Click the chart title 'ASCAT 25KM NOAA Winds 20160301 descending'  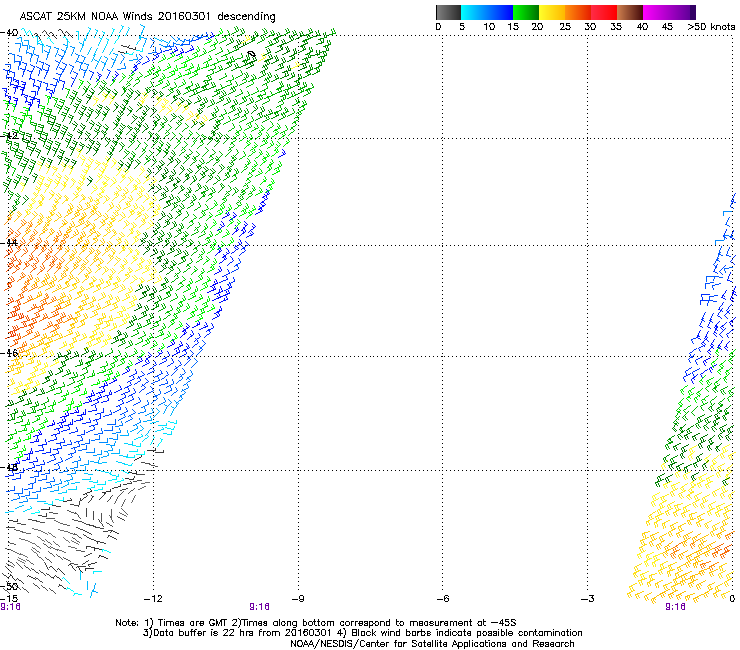[147, 17]
